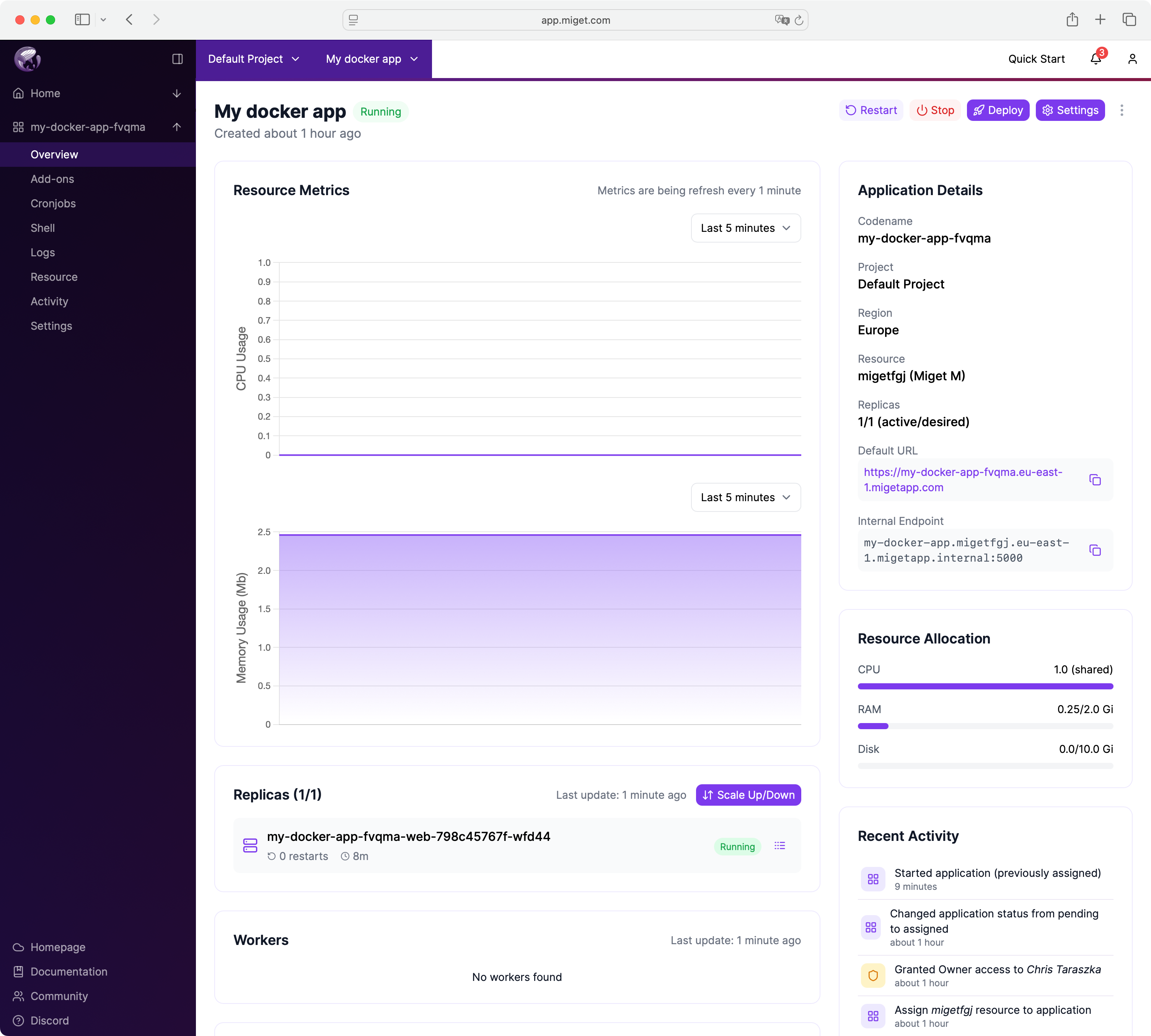Collapse the sidebar panel icon
Screen dimensions: 1151x1036
coord(178,59)
